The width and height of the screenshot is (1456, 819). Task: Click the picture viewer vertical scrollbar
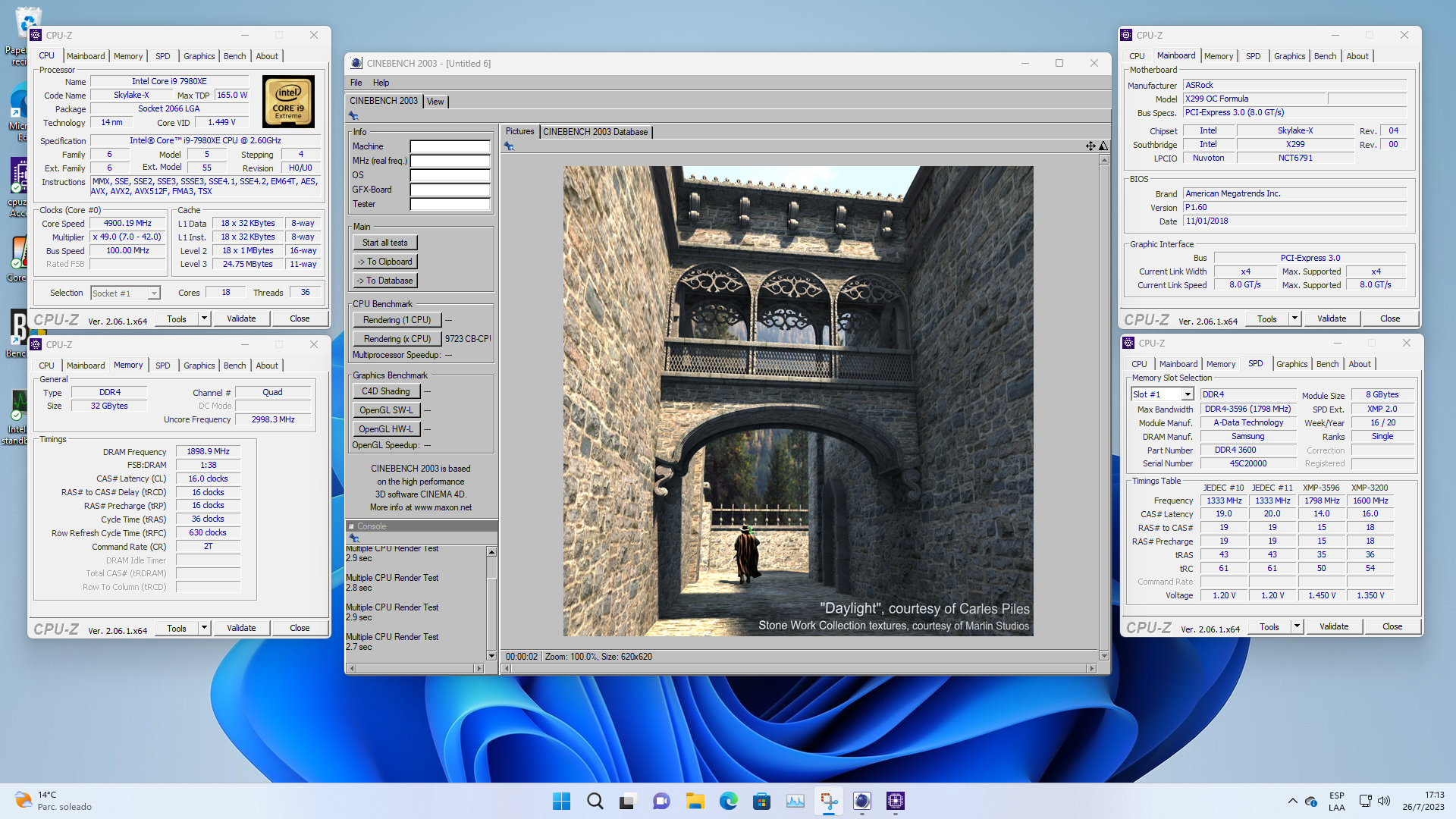pos(1104,407)
